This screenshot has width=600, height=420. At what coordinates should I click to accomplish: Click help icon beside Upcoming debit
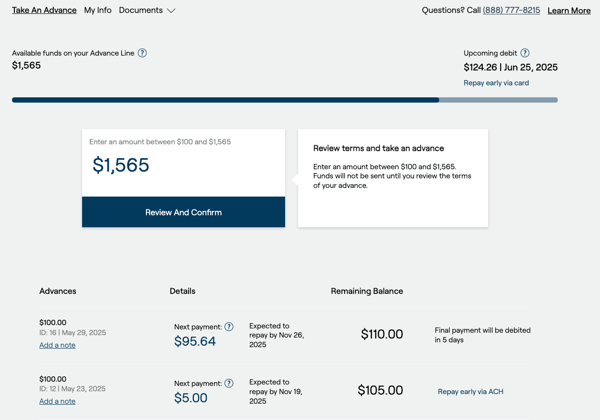click(x=525, y=53)
